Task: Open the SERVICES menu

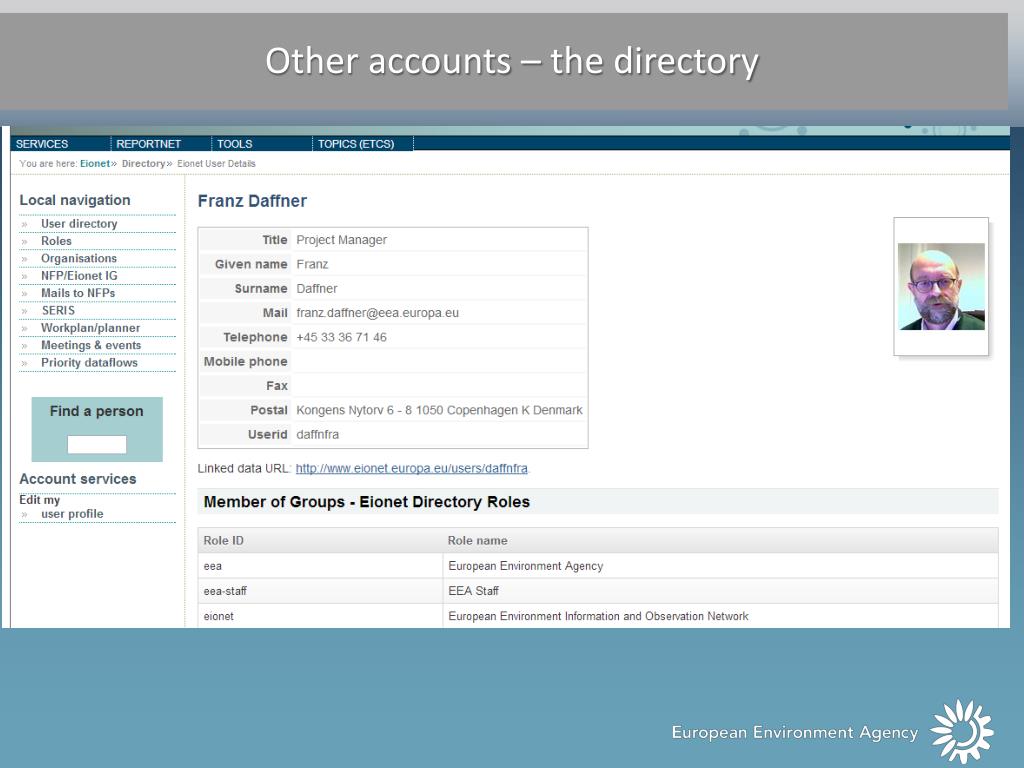Action: click(42, 144)
